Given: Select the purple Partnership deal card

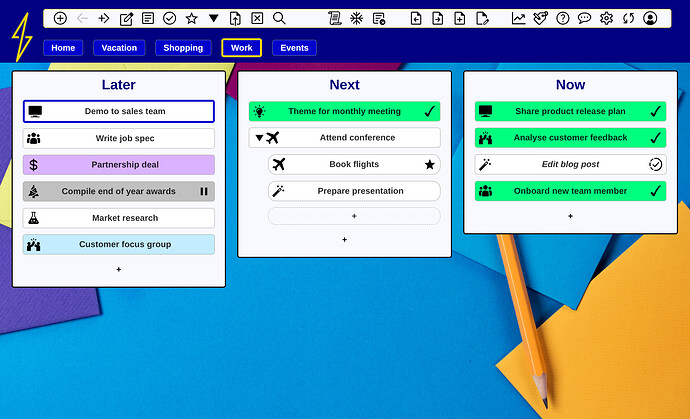Looking at the screenshot, I should point(119,165).
